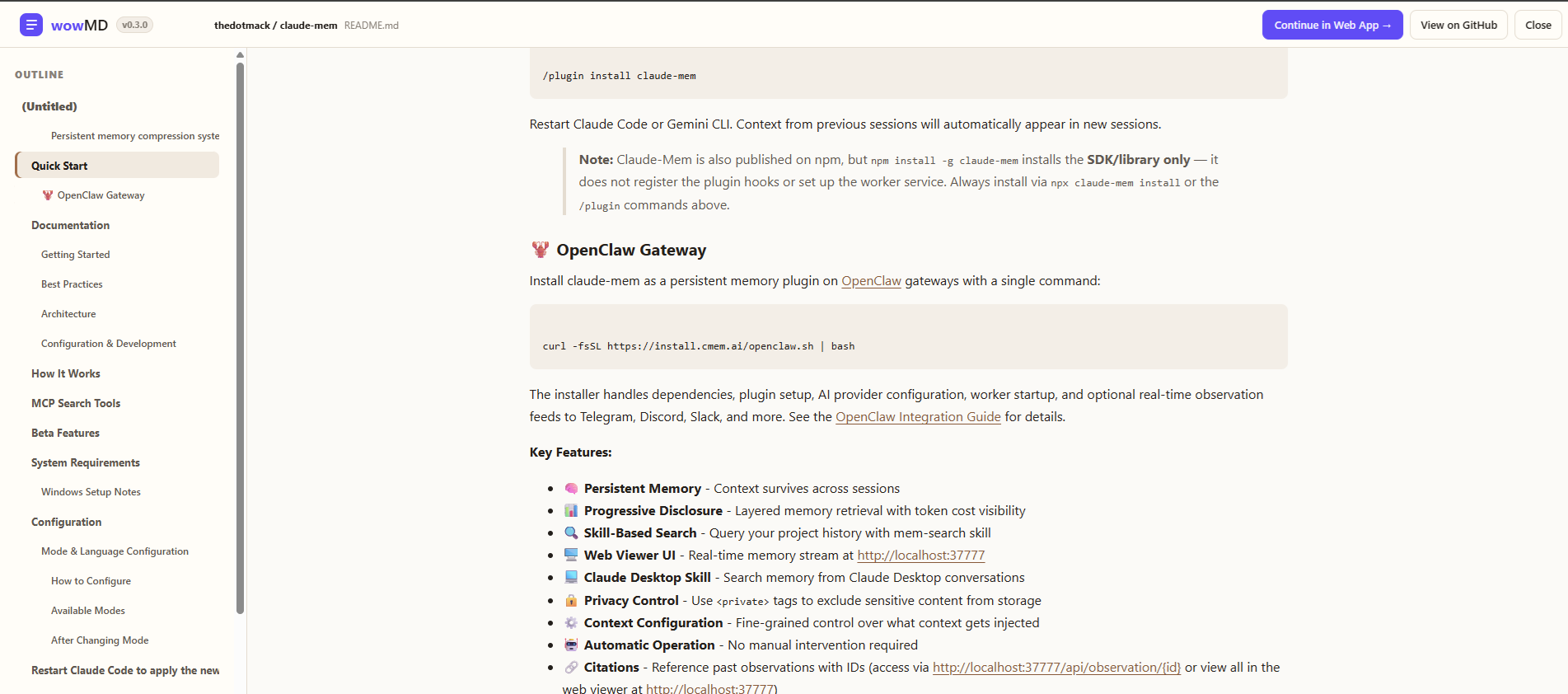Viewport: 1568px width, 694px height.
Task: Open localhost:37777 link on the Citations last line
Action: click(709, 689)
